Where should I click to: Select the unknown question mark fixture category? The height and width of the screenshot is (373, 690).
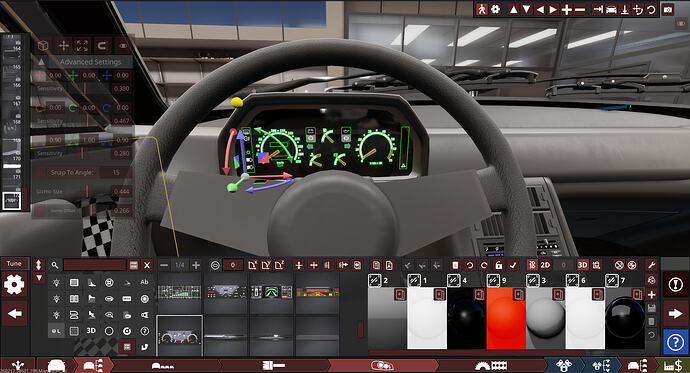click(144, 331)
